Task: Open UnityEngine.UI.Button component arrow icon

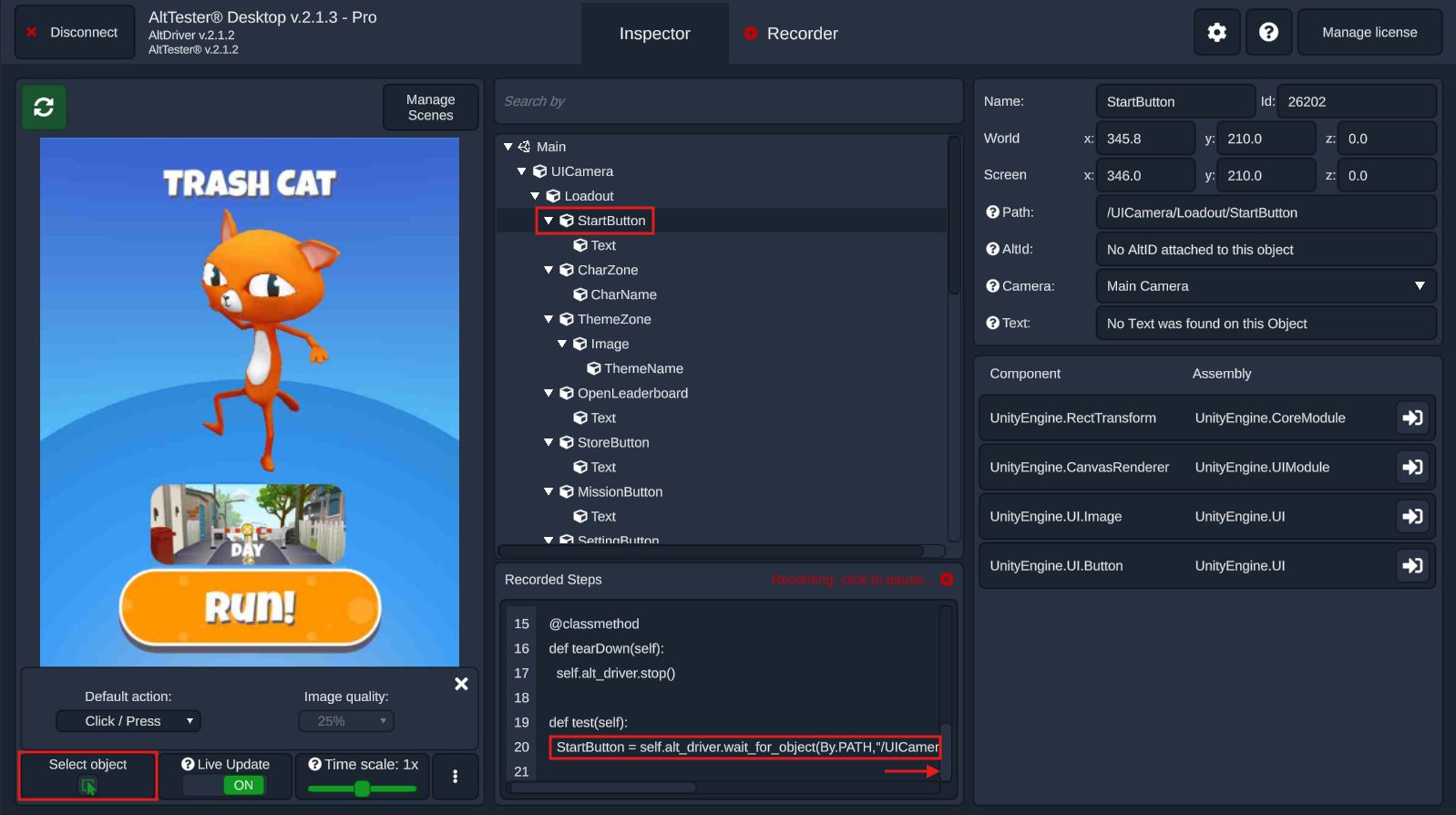Action: coord(1412,565)
